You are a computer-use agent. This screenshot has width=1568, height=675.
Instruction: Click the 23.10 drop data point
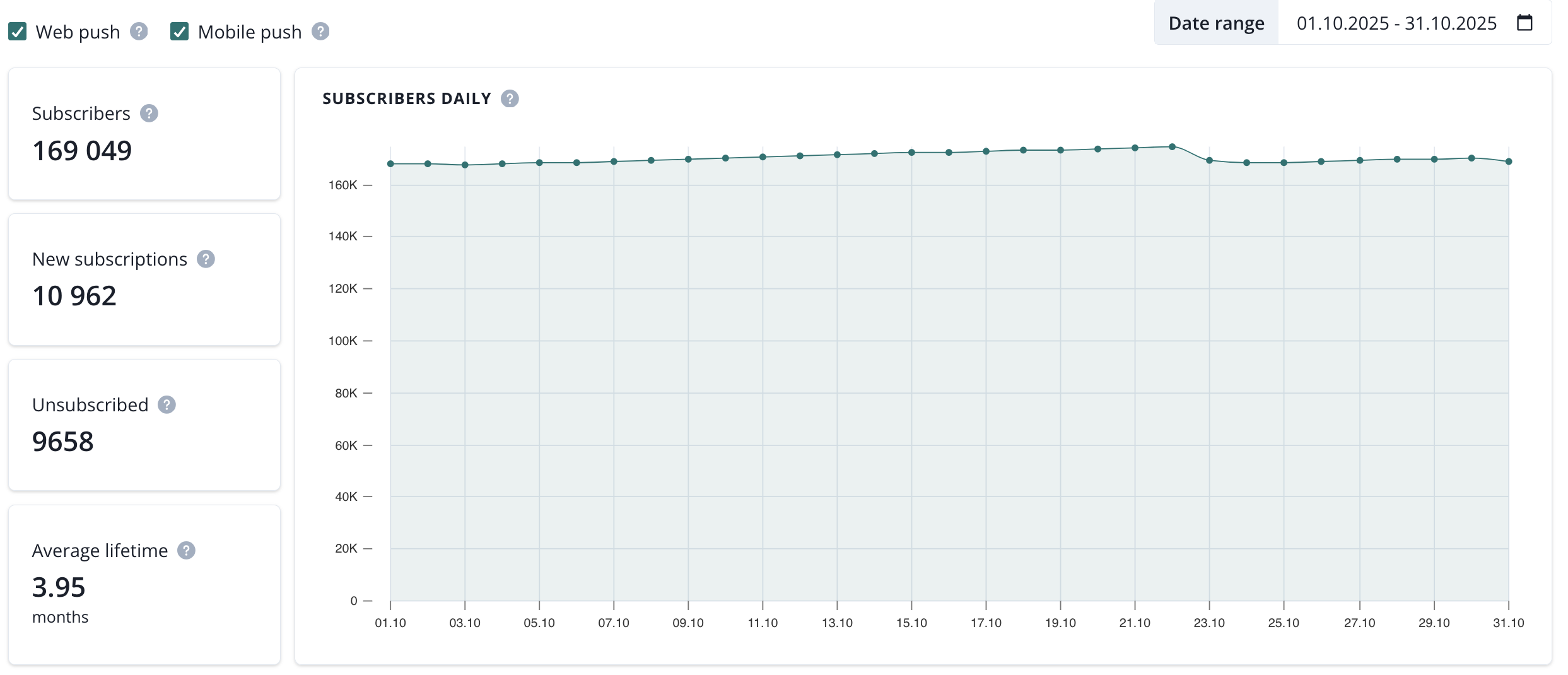pos(1209,161)
